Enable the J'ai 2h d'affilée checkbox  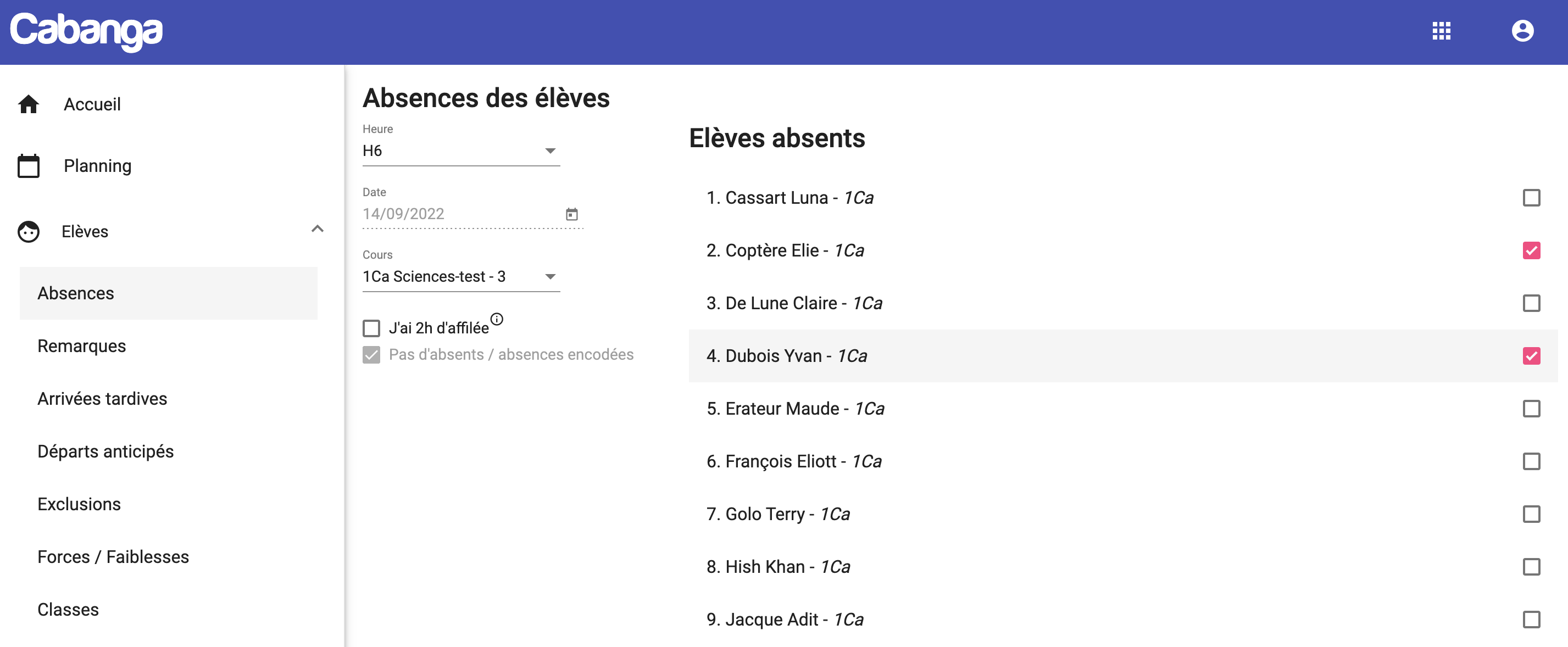(x=371, y=328)
